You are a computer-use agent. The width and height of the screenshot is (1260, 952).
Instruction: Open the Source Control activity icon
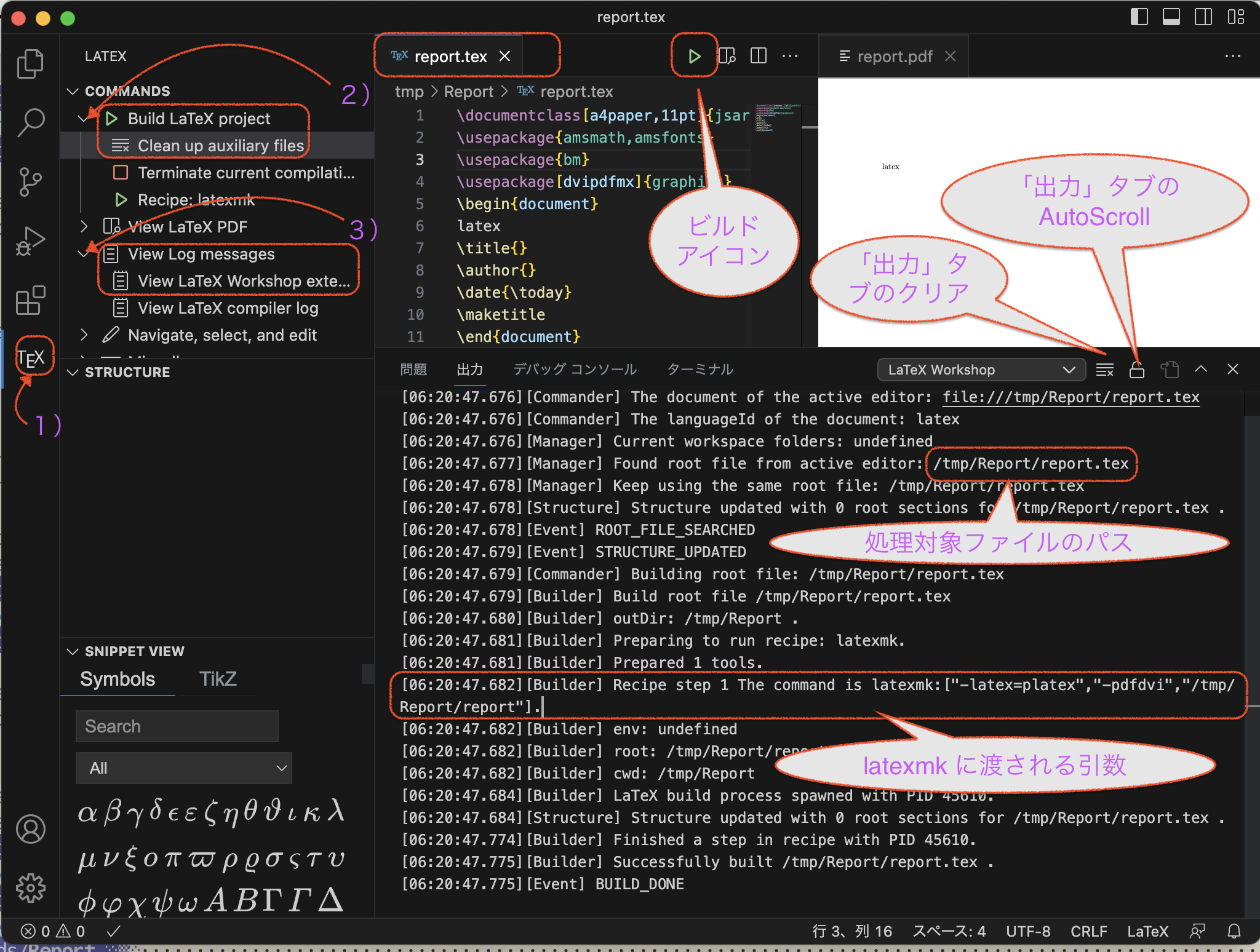click(31, 182)
